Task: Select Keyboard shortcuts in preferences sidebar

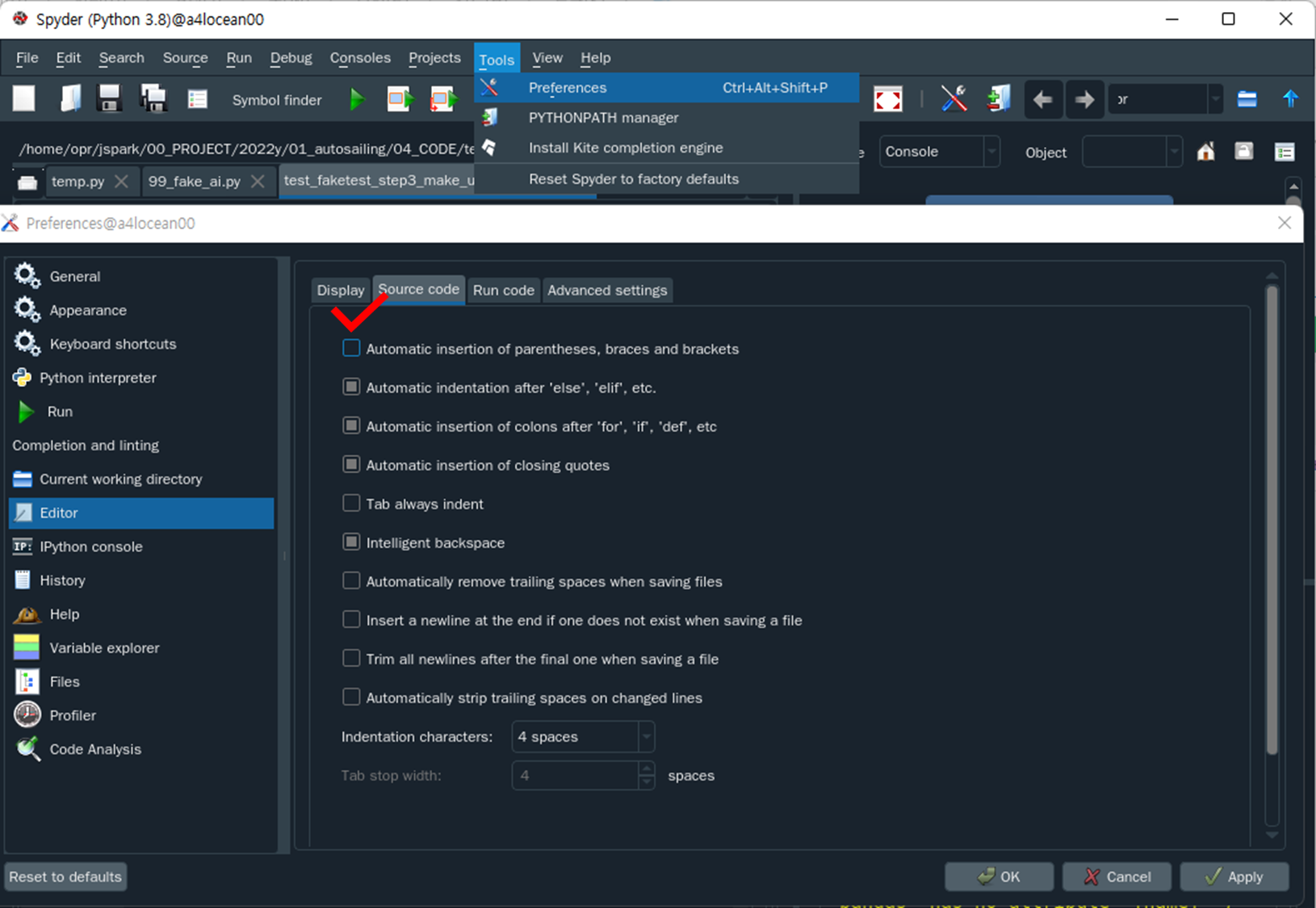Action: (141, 344)
